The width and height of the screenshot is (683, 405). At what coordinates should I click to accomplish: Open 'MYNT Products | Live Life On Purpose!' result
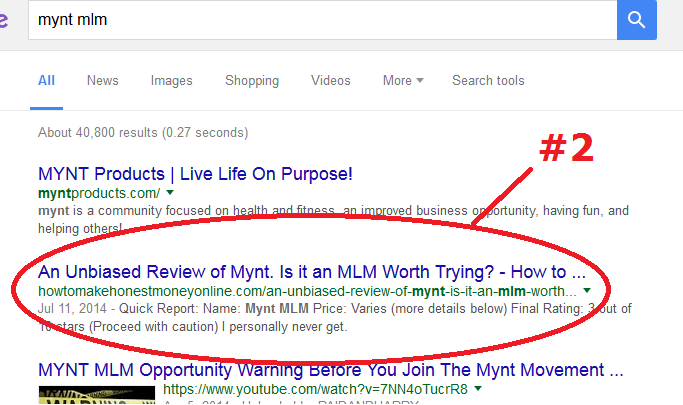pos(195,174)
